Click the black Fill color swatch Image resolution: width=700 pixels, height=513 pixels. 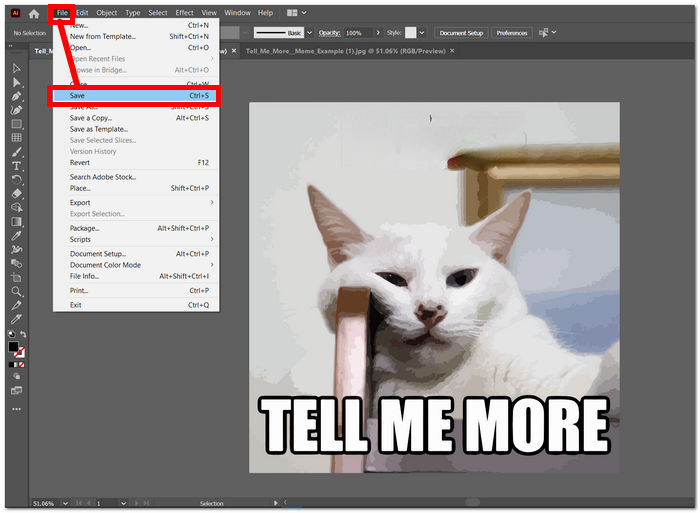click(x=13, y=346)
